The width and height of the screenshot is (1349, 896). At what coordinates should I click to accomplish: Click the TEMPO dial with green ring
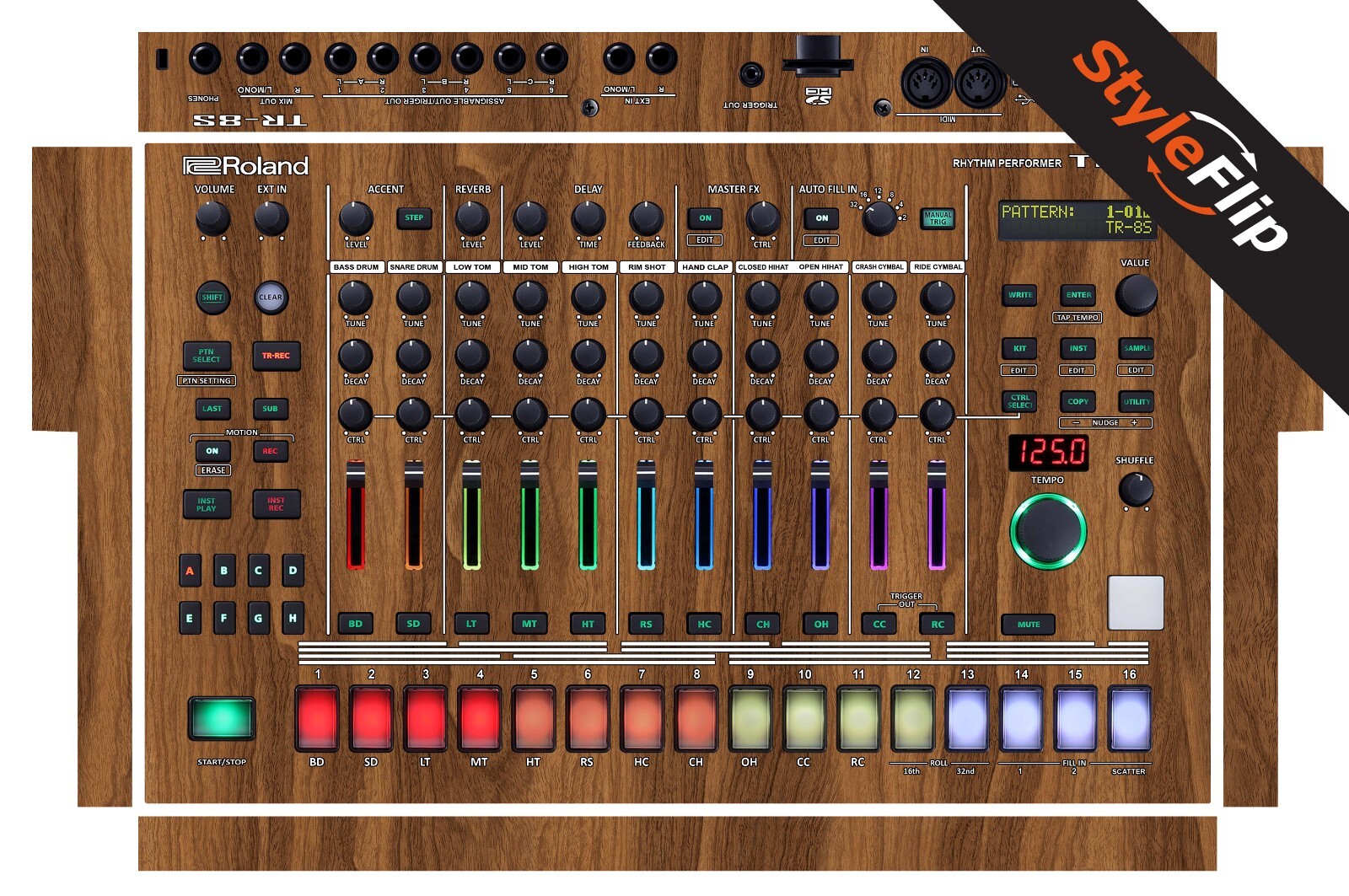click(1048, 531)
